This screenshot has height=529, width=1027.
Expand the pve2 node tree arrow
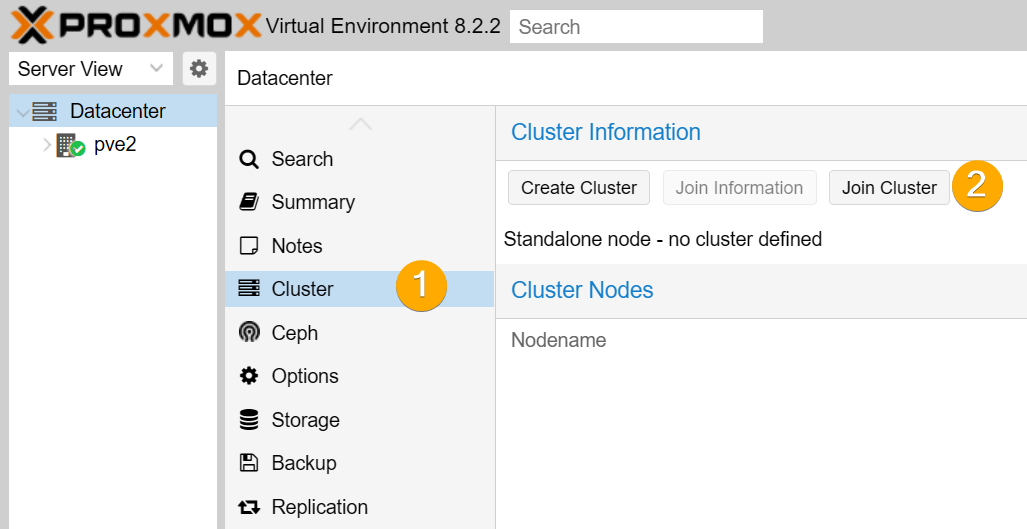47,145
